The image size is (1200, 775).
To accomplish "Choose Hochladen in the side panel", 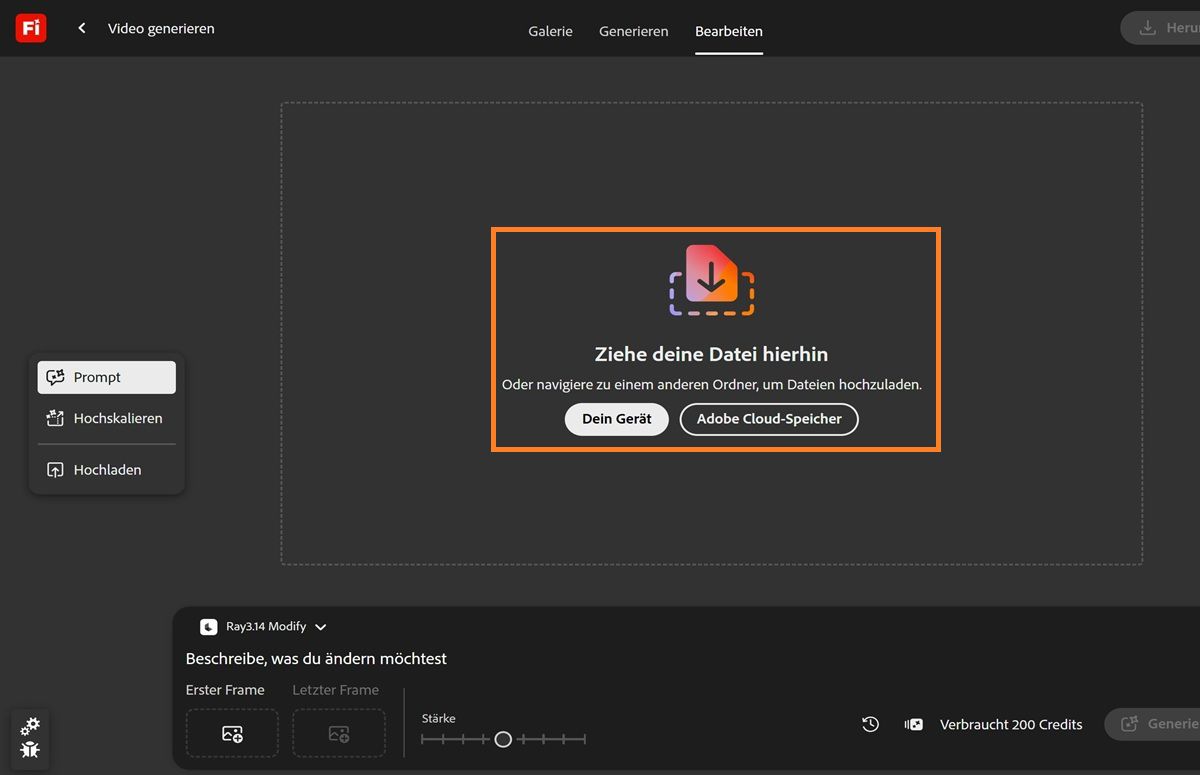I will pyautogui.click(x=107, y=469).
